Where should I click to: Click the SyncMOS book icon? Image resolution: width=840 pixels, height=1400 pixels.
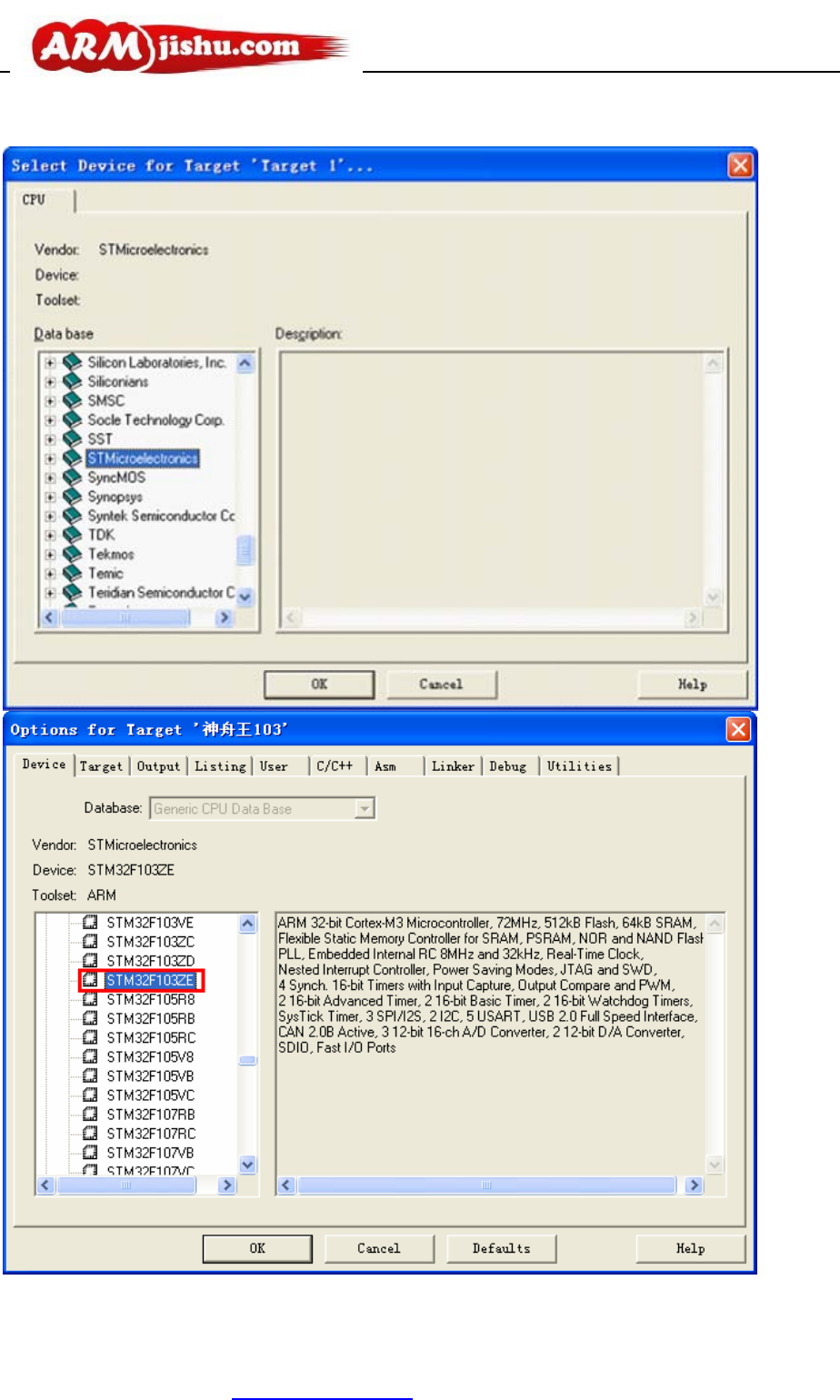(x=72, y=477)
